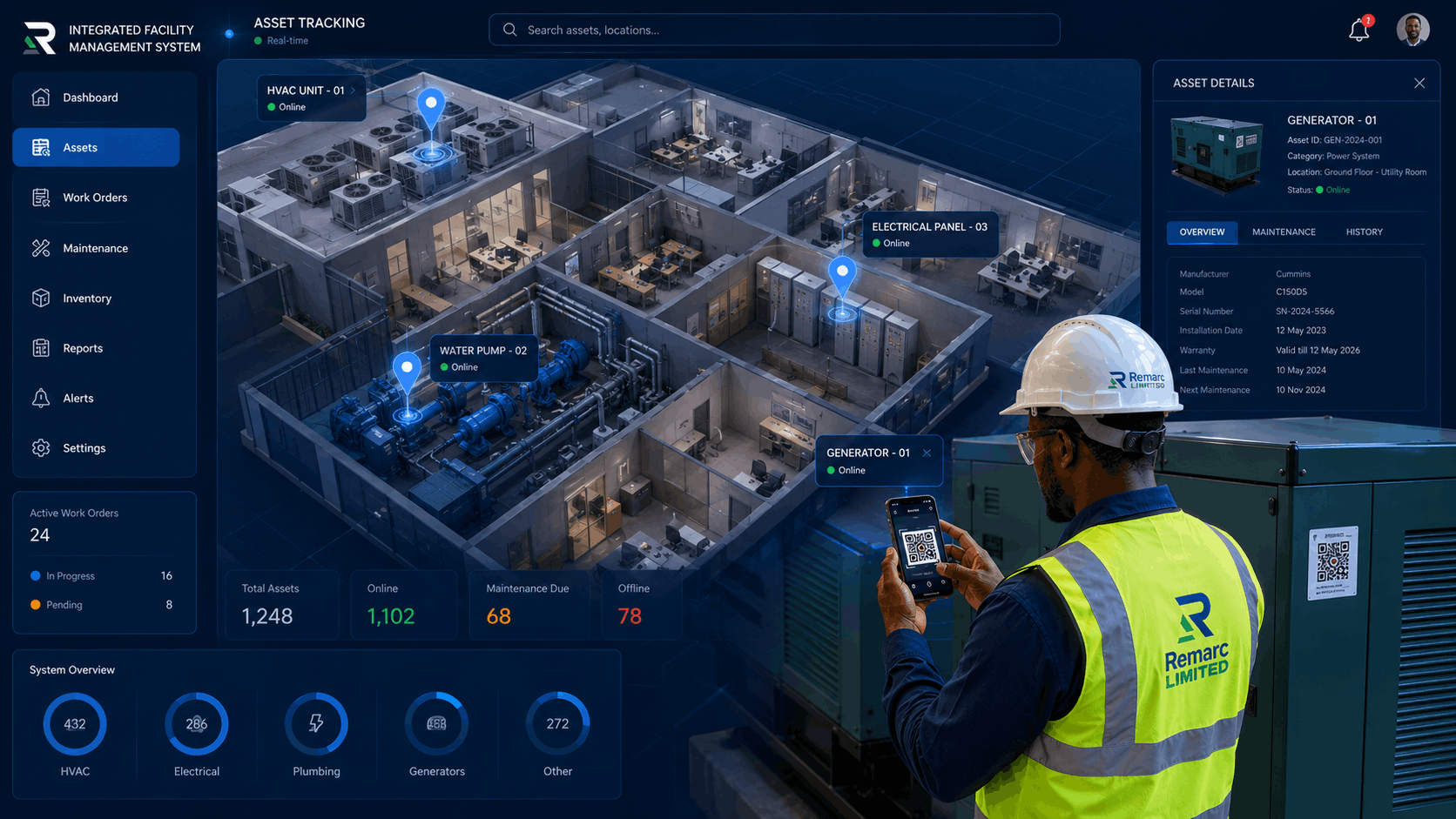The image size is (1456, 819).
Task: Go to Work Orders menu
Action: click(x=96, y=198)
